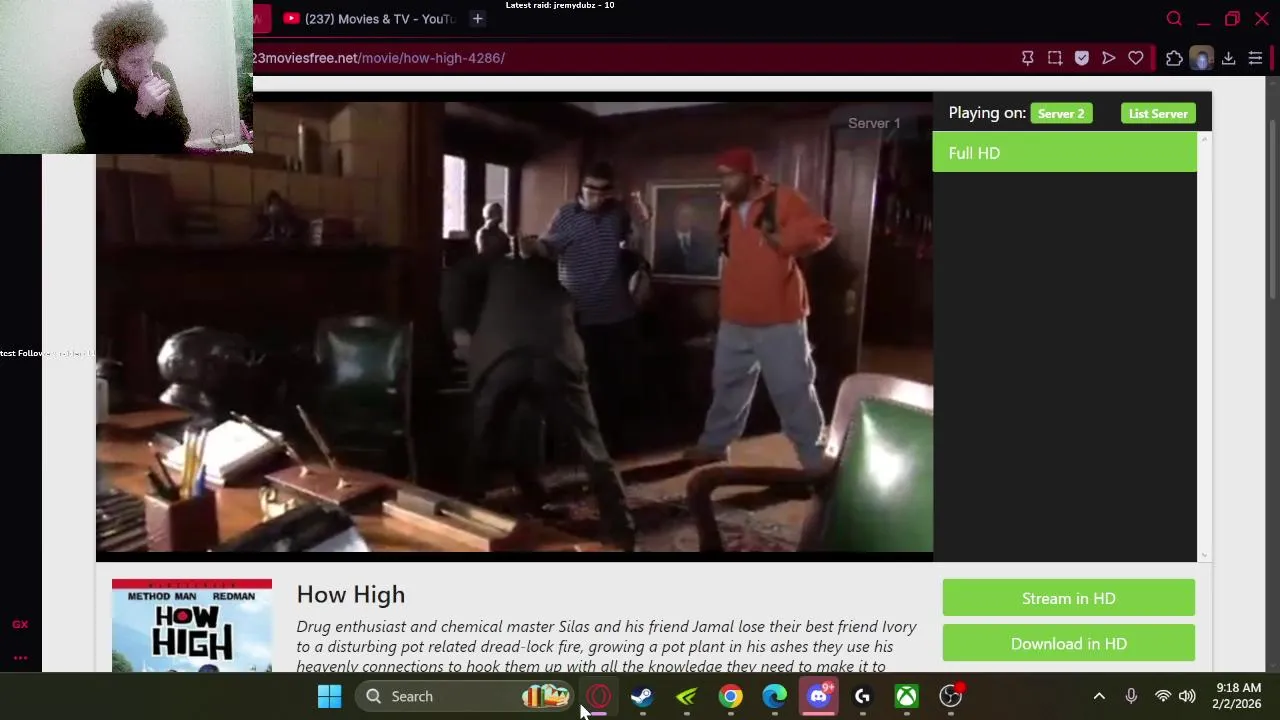Show hidden system tray icons
The height and width of the screenshot is (720, 1280).
tap(1099, 696)
